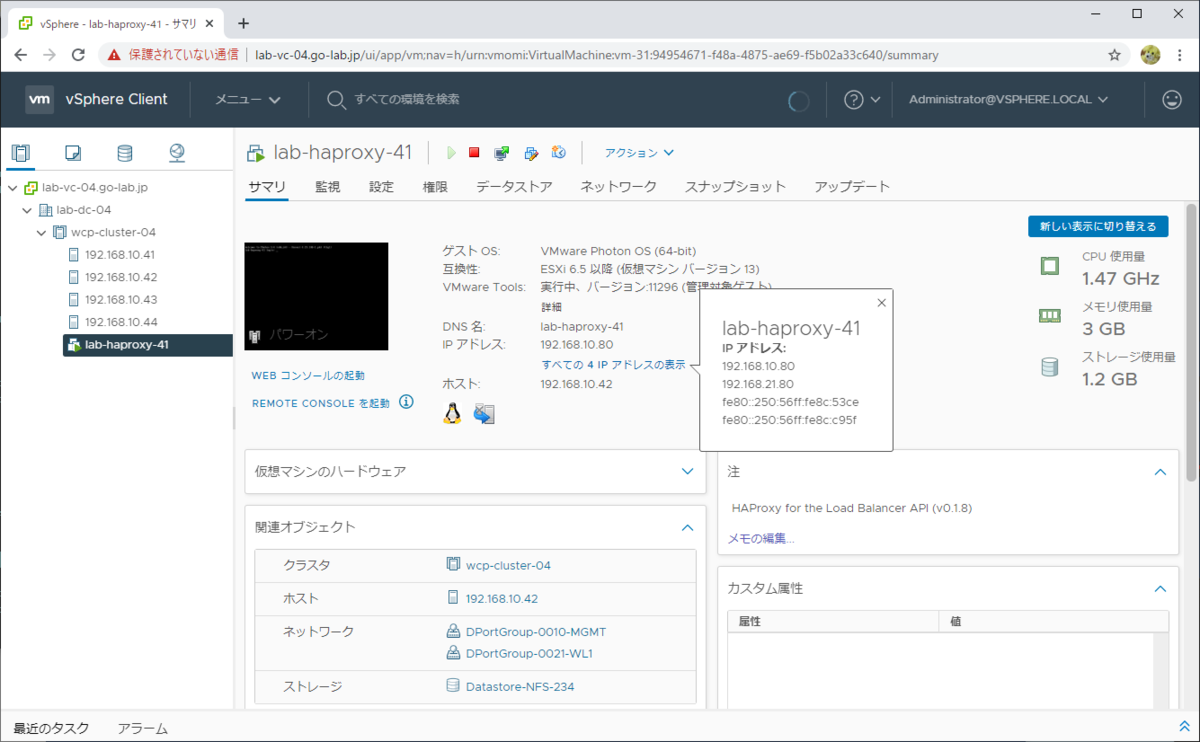Launch console via monitor toolbar icon
This screenshot has height=742, width=1200.
pos(502,153)
